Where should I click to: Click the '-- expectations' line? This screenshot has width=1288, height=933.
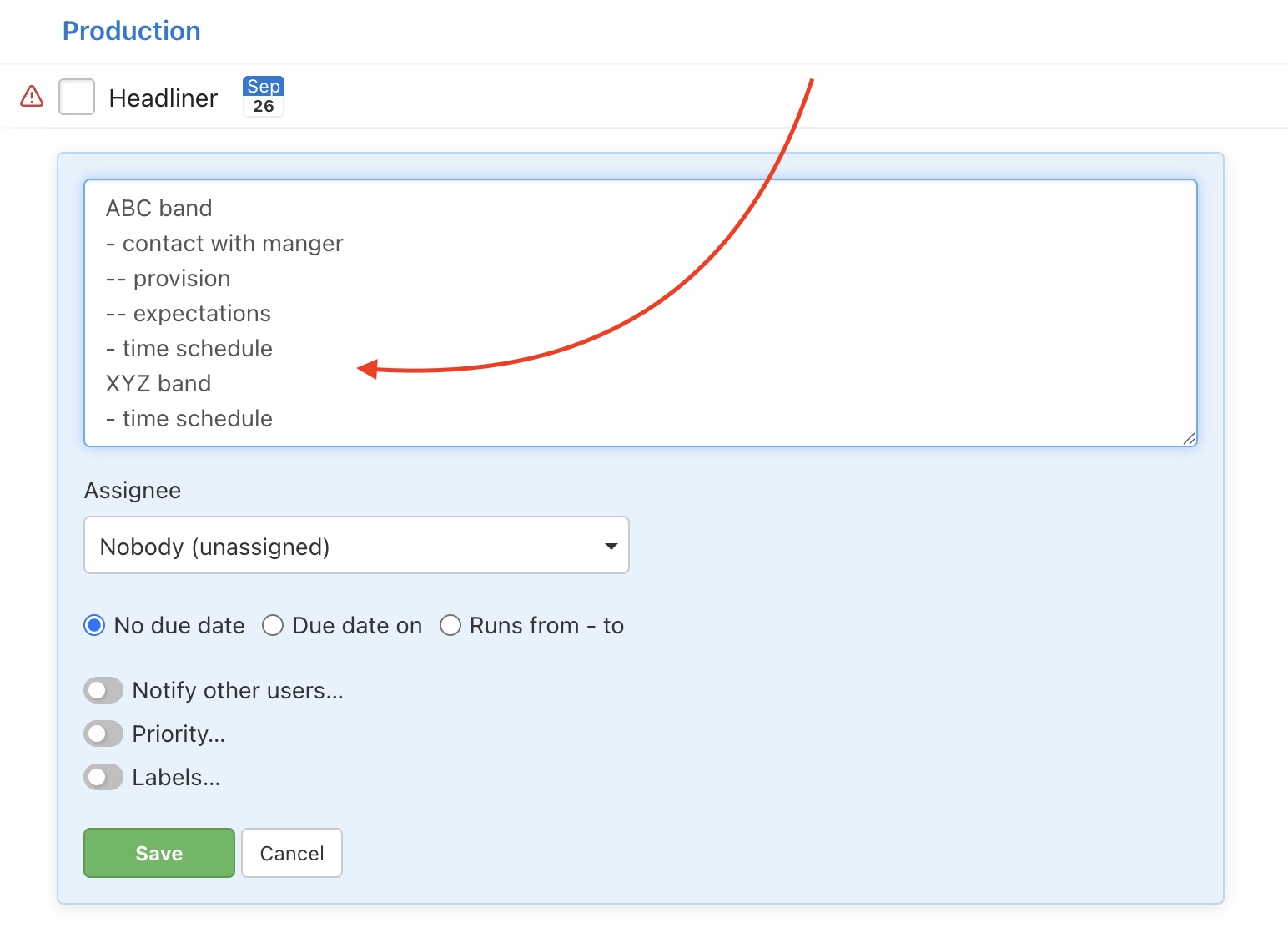pyautogui.click(x=189, y=313)
